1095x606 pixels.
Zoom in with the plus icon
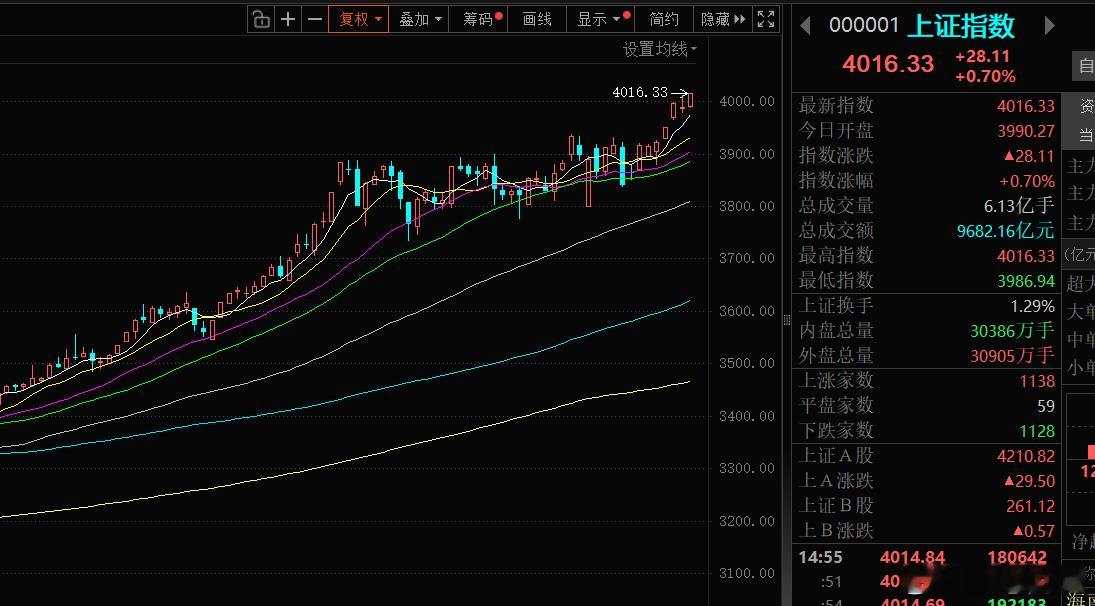(288, 19)
